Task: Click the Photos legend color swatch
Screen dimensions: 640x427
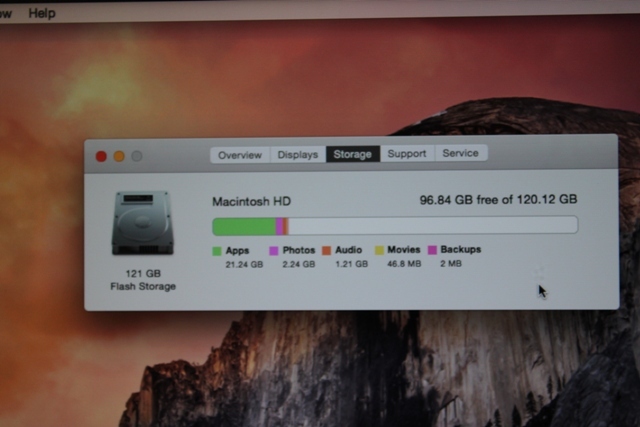Action: 273,251
